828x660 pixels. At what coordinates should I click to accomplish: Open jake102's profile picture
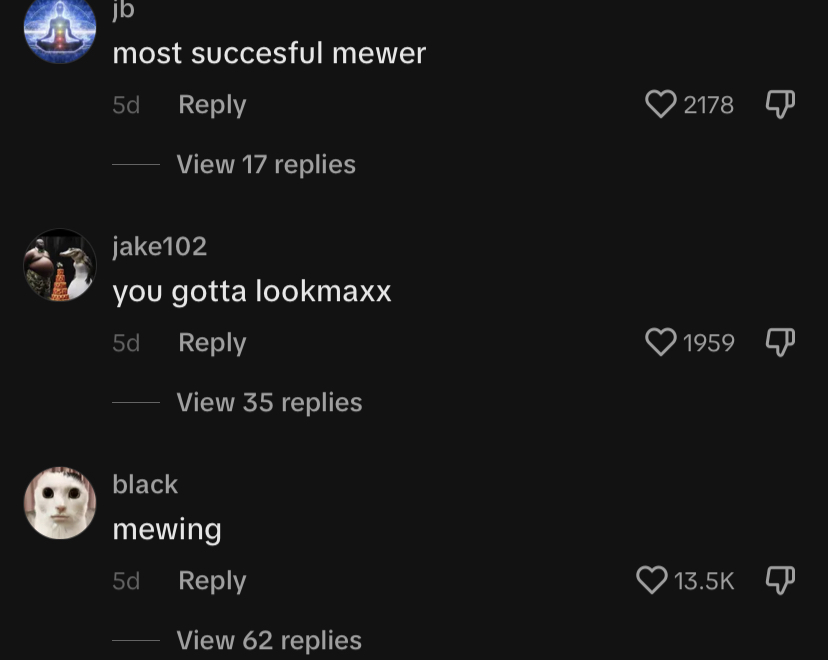pyautogui.click(x=60, y=265)
